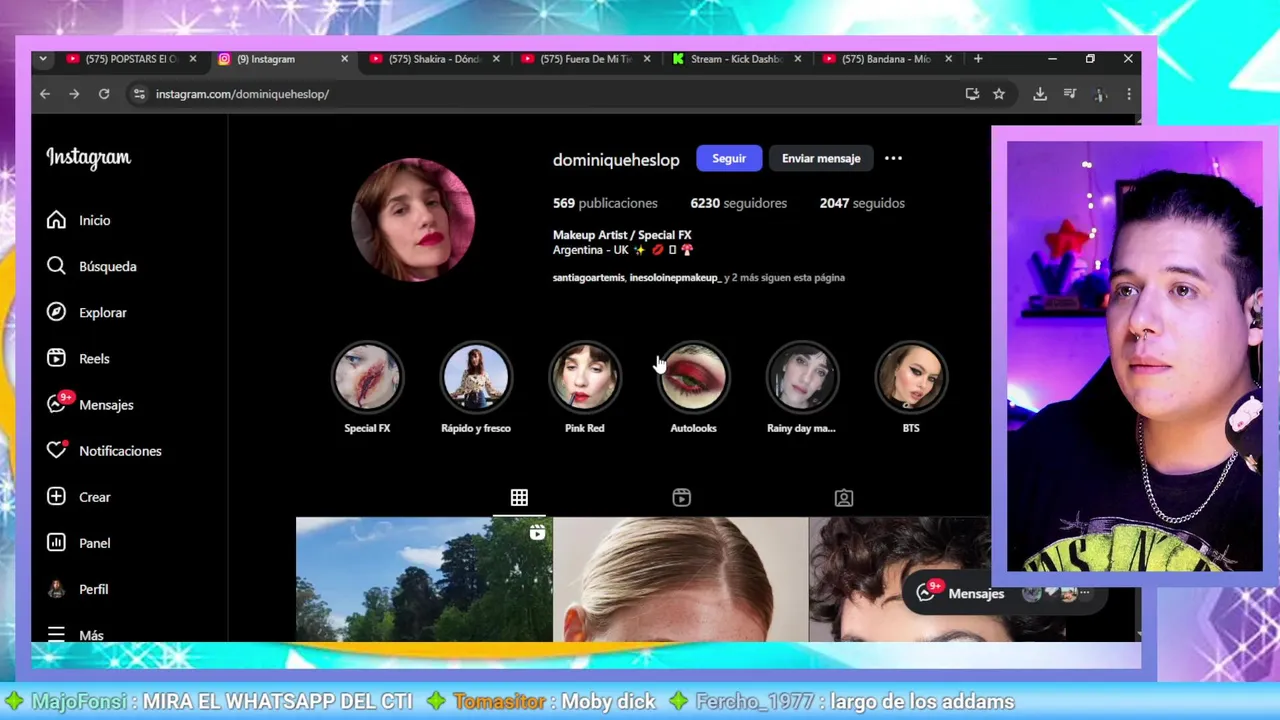Viewport: 1280px width, 720px height.
Task: Select posts grid tab icon
Action: (x=519, y=497)
